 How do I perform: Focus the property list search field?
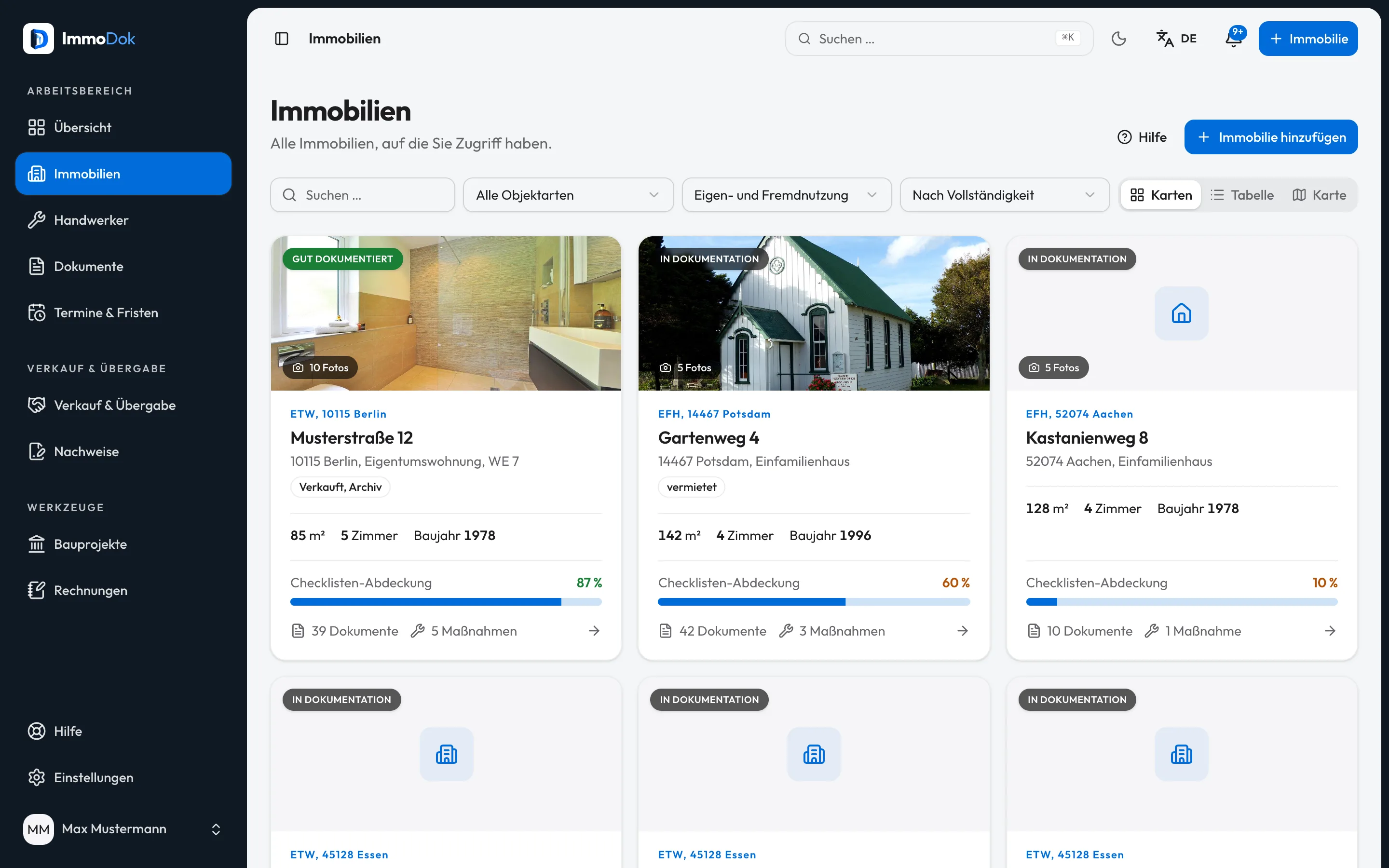(x=363, y=195)
